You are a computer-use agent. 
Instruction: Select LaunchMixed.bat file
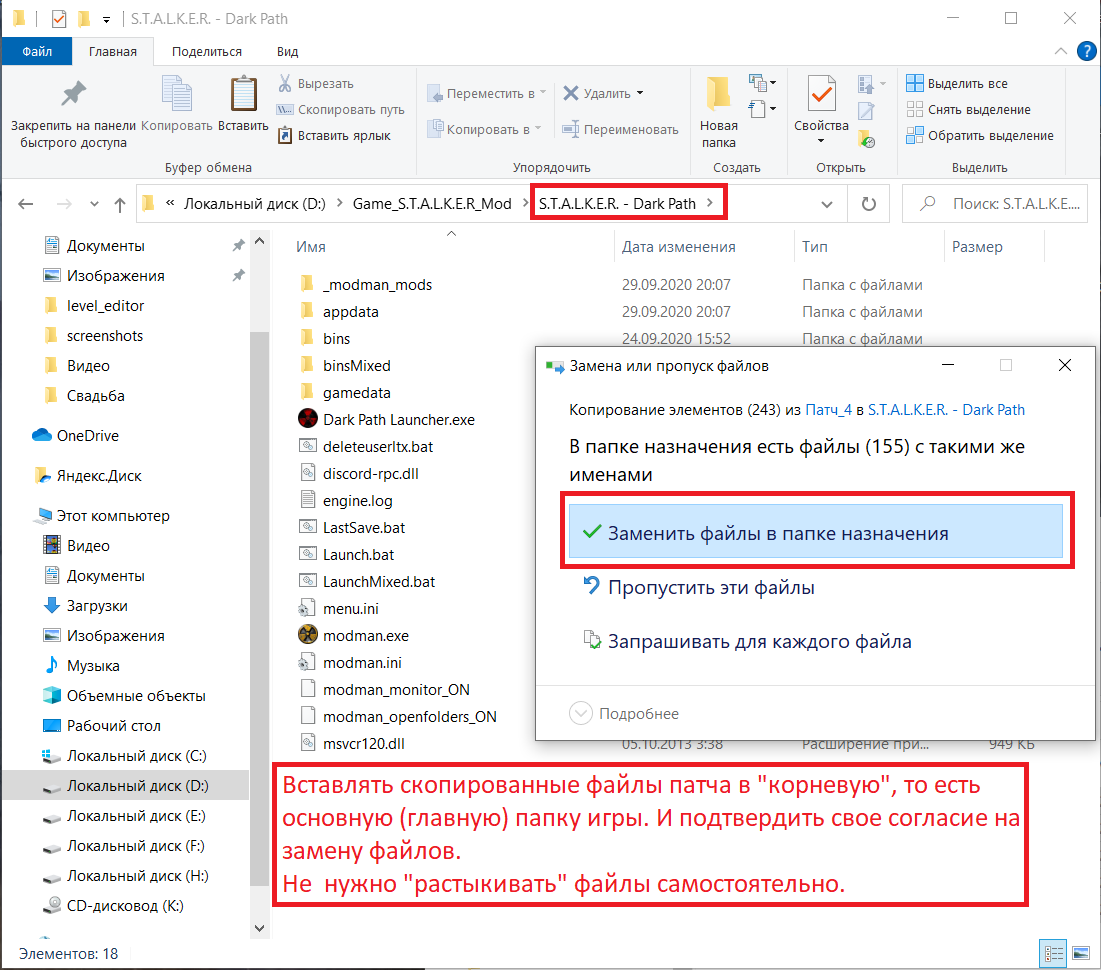tap(367, 582)
